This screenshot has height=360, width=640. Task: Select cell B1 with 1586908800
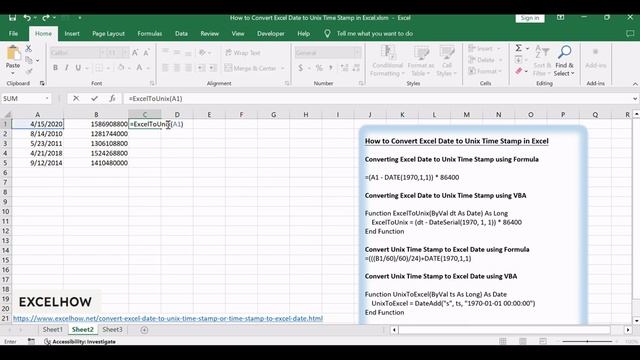[96, 124]
